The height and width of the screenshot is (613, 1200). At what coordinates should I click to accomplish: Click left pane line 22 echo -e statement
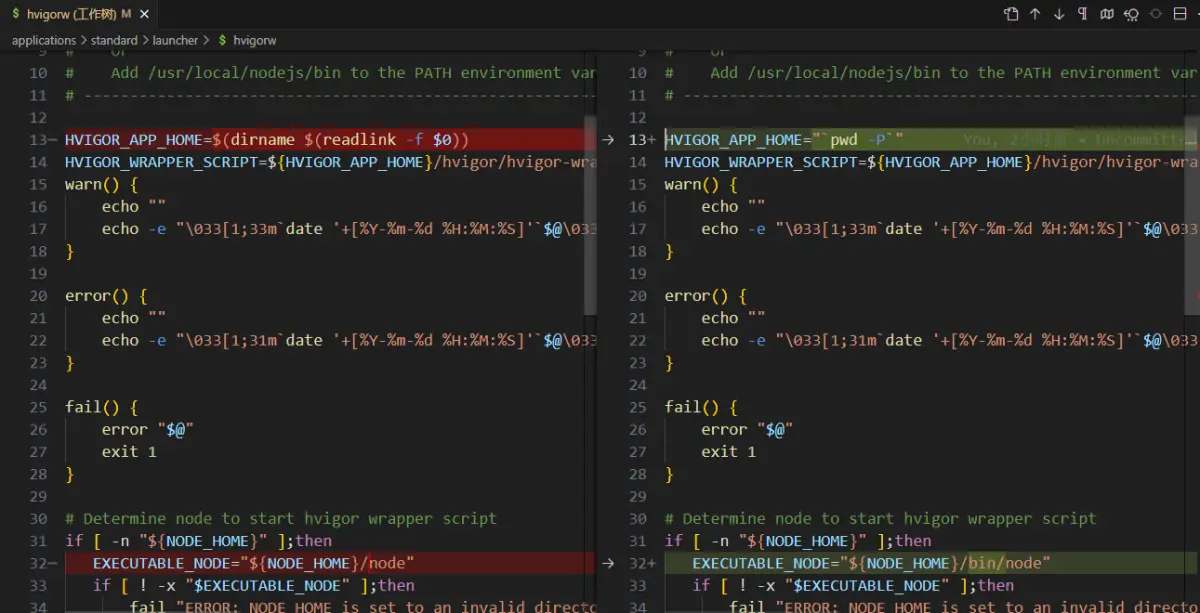[x=349, y=340]
